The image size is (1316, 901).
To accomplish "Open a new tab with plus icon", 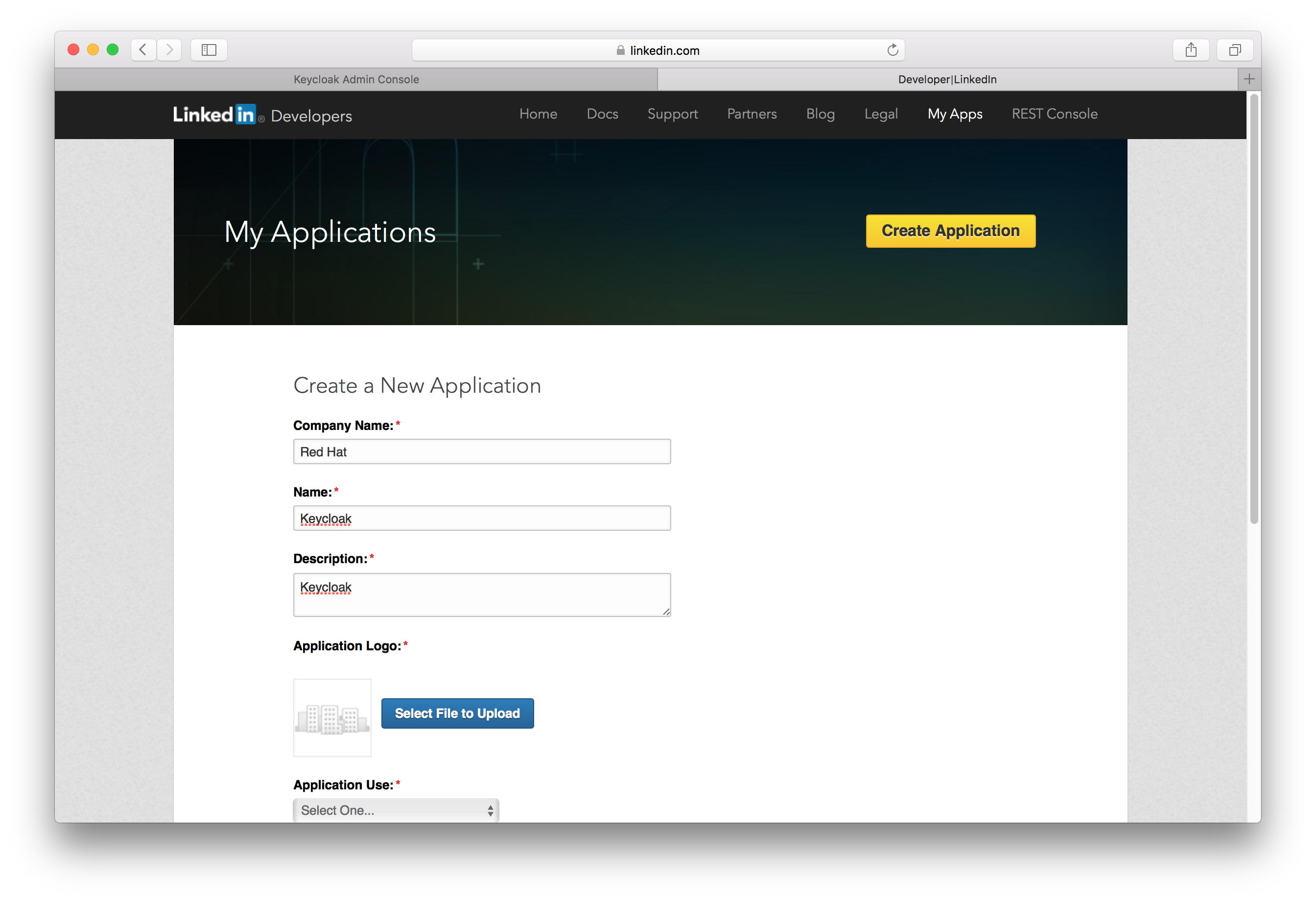I will pos(1249,79).
